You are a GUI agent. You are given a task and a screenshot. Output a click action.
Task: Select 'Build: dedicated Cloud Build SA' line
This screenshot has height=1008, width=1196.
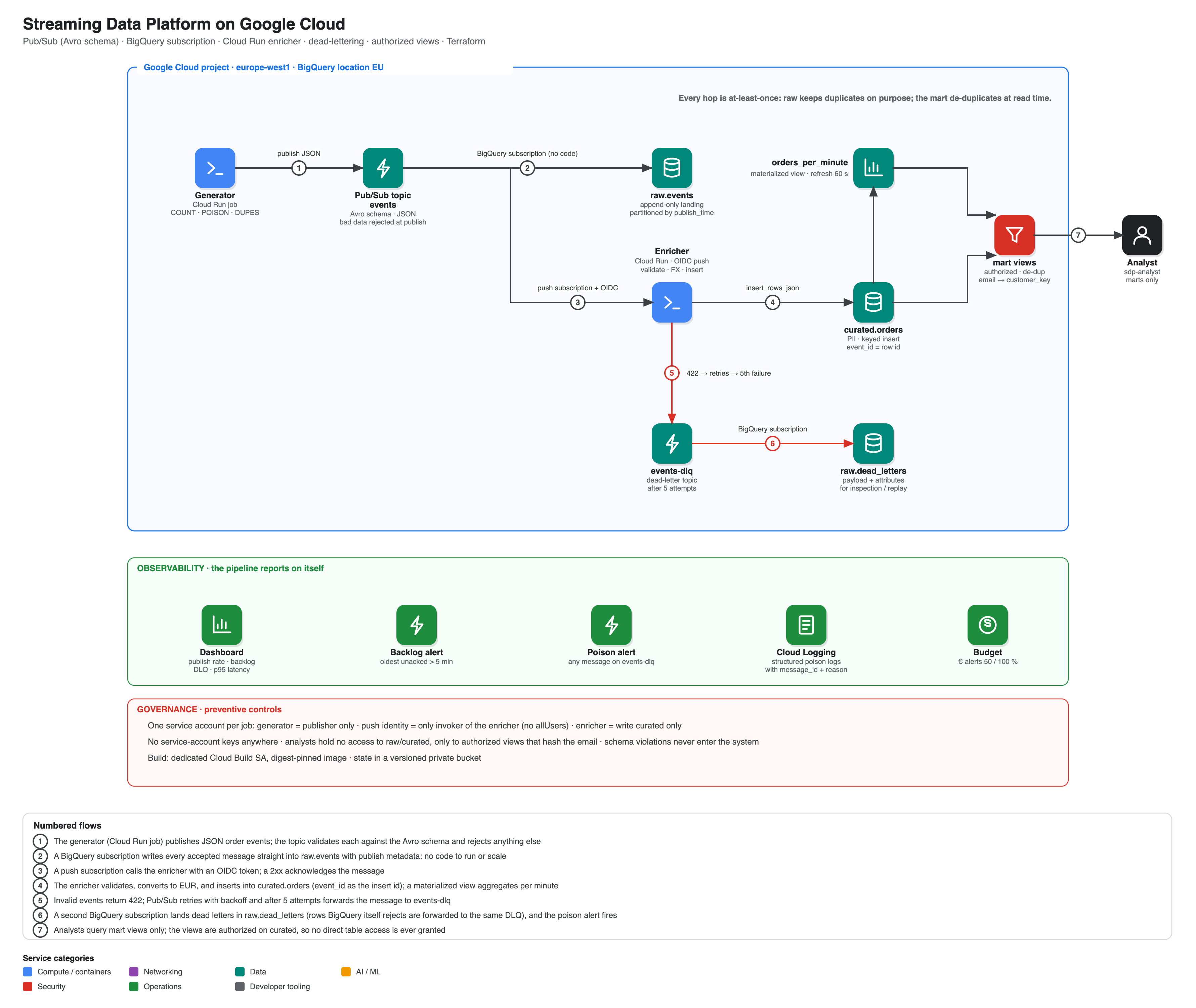pyautogui.click(x=314, y=758)
